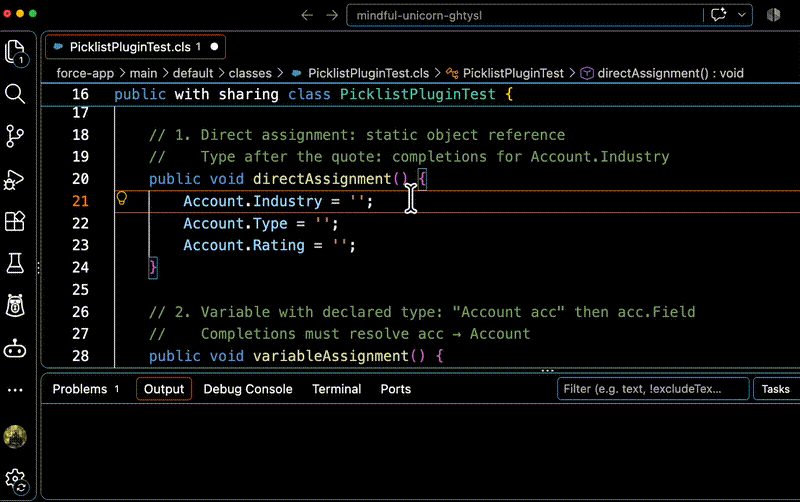Click classes in the breadcrumb
Viewport: 800px width, 502px height.
250,73
